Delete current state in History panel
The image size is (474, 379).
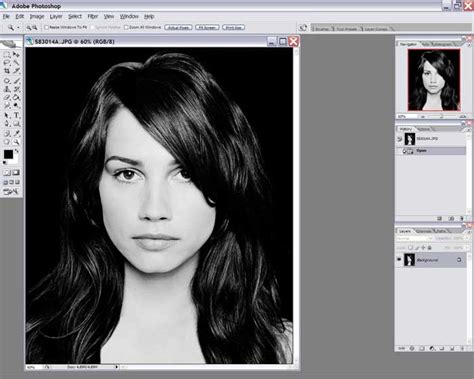point(462,219)
